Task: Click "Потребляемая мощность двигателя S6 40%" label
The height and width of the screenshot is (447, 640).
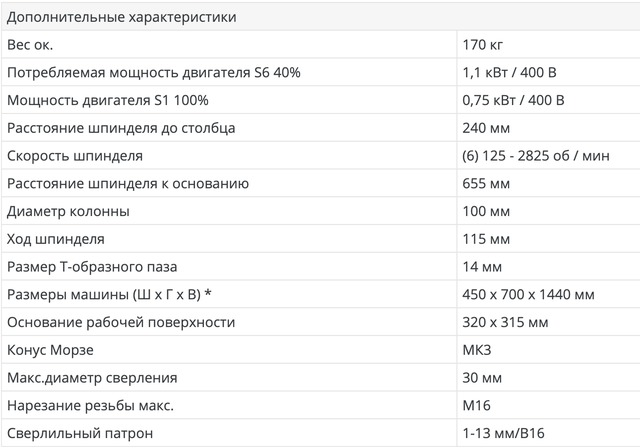Action: 153,73
